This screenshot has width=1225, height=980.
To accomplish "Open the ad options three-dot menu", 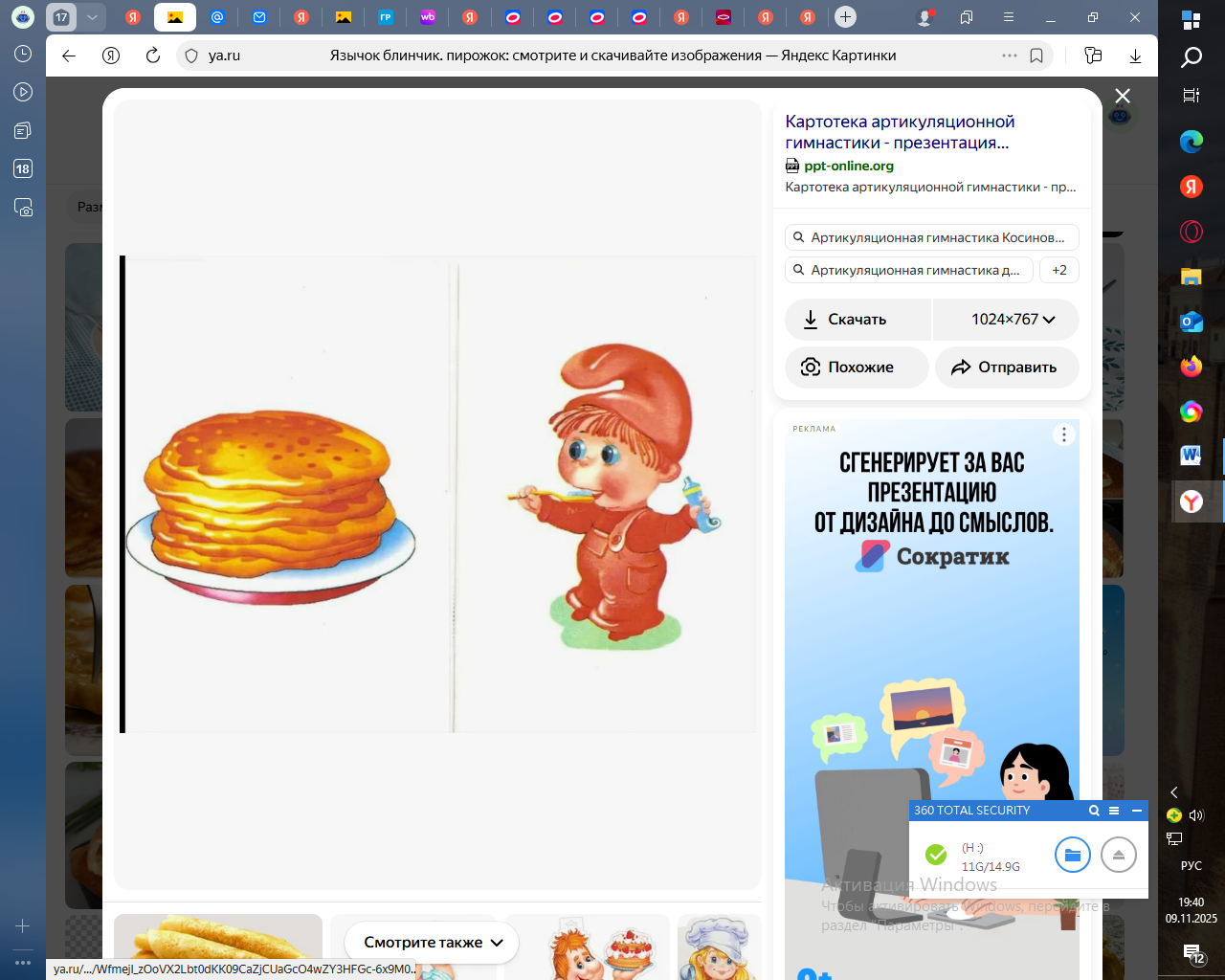I will click(1064, 435).
